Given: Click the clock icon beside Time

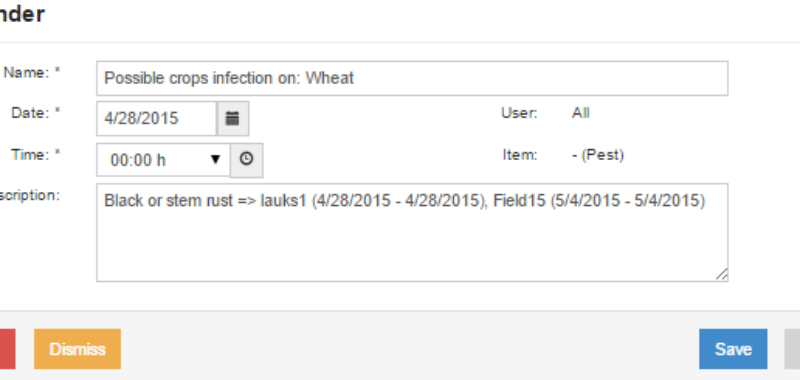Looking at the screenshot, I should 246,160.
